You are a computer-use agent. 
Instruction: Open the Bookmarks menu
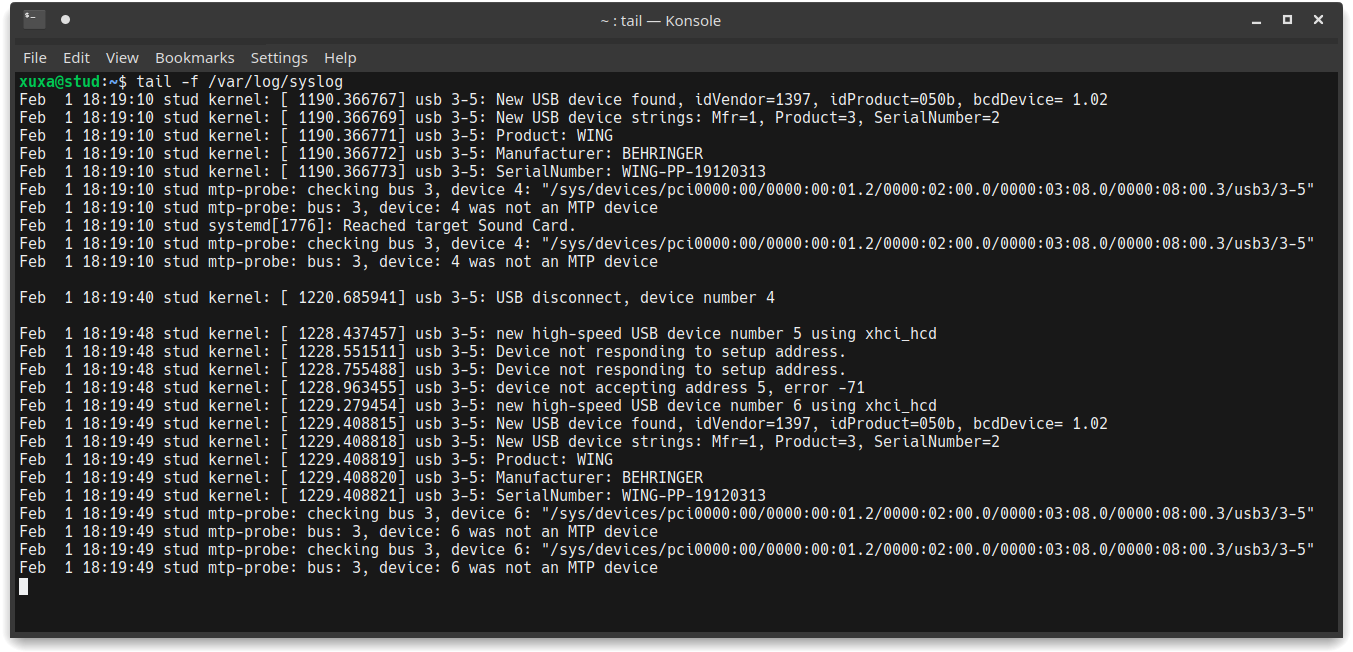click(x=195, y=58)
